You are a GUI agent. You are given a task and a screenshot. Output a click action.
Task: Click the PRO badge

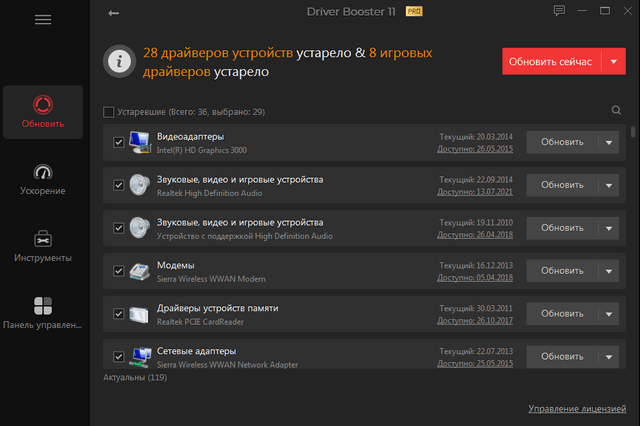click(x=414, y=11)
